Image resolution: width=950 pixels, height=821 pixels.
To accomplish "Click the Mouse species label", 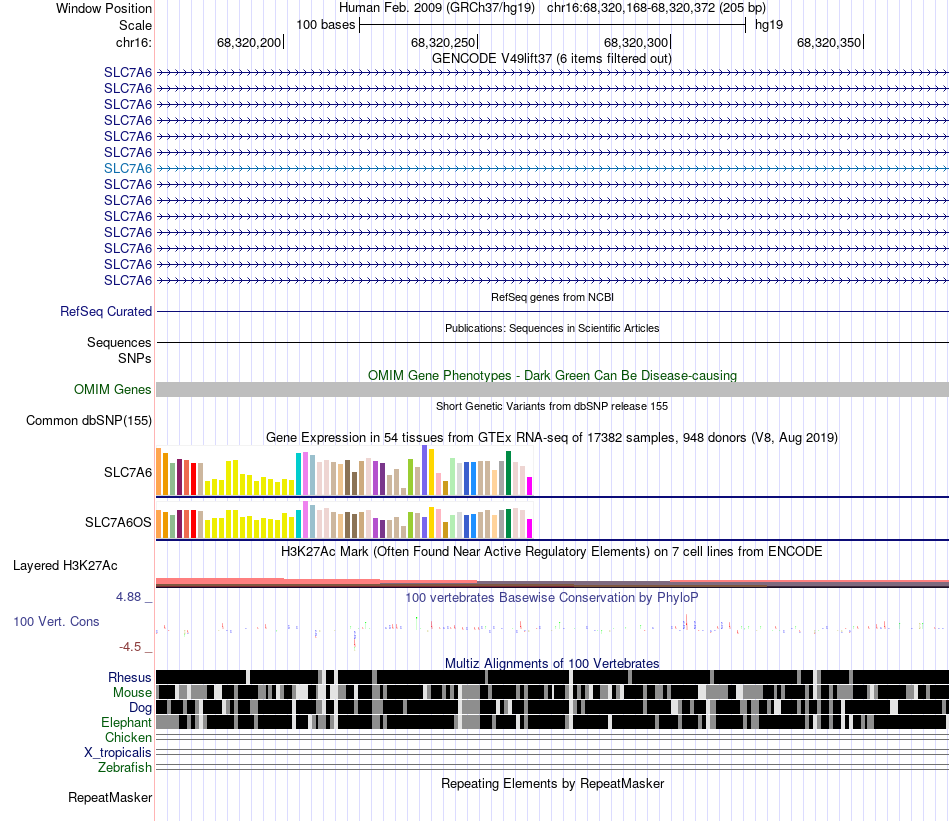I will coord(132,693).
